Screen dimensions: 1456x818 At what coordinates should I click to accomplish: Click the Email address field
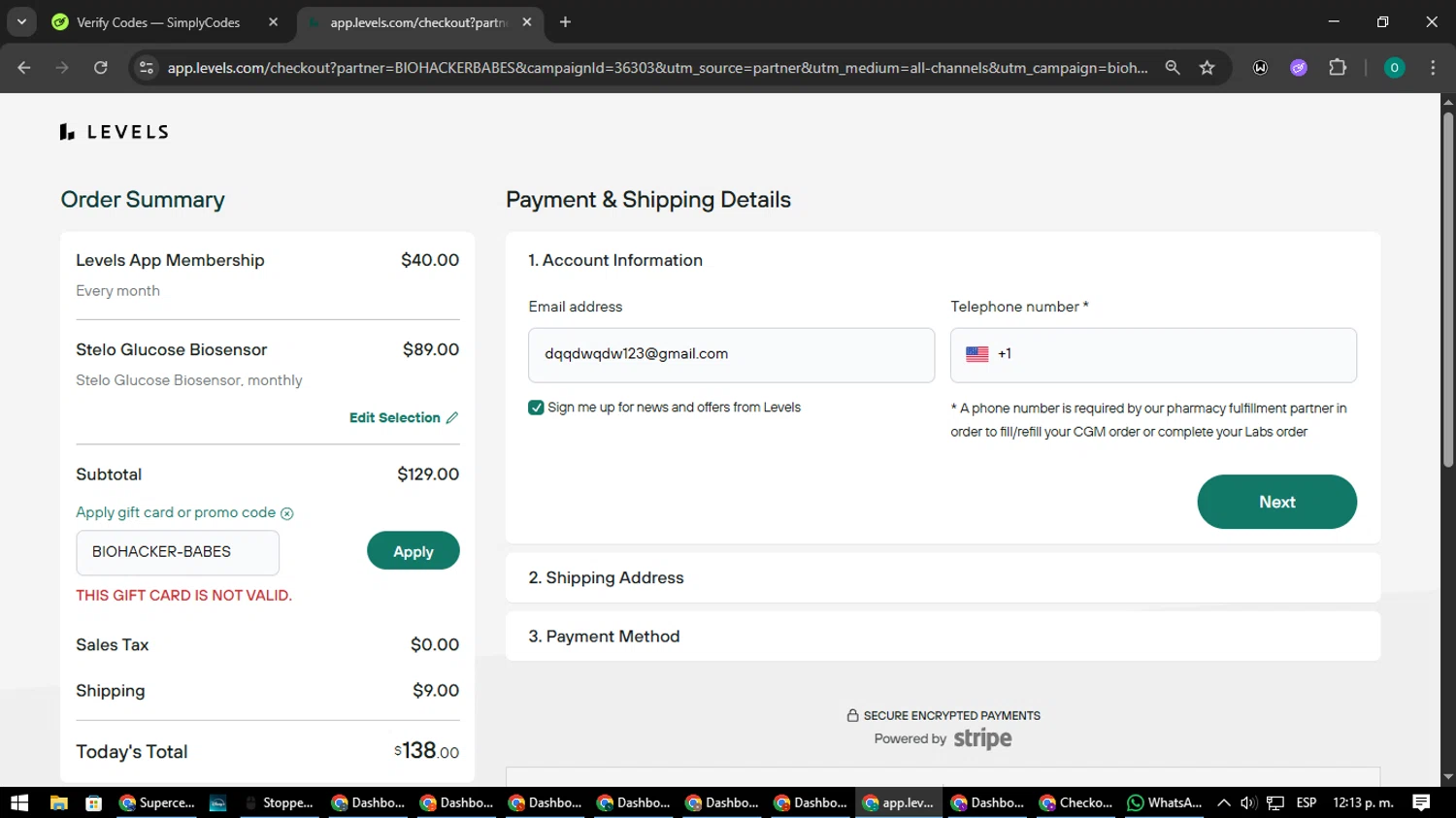(731, 355)
